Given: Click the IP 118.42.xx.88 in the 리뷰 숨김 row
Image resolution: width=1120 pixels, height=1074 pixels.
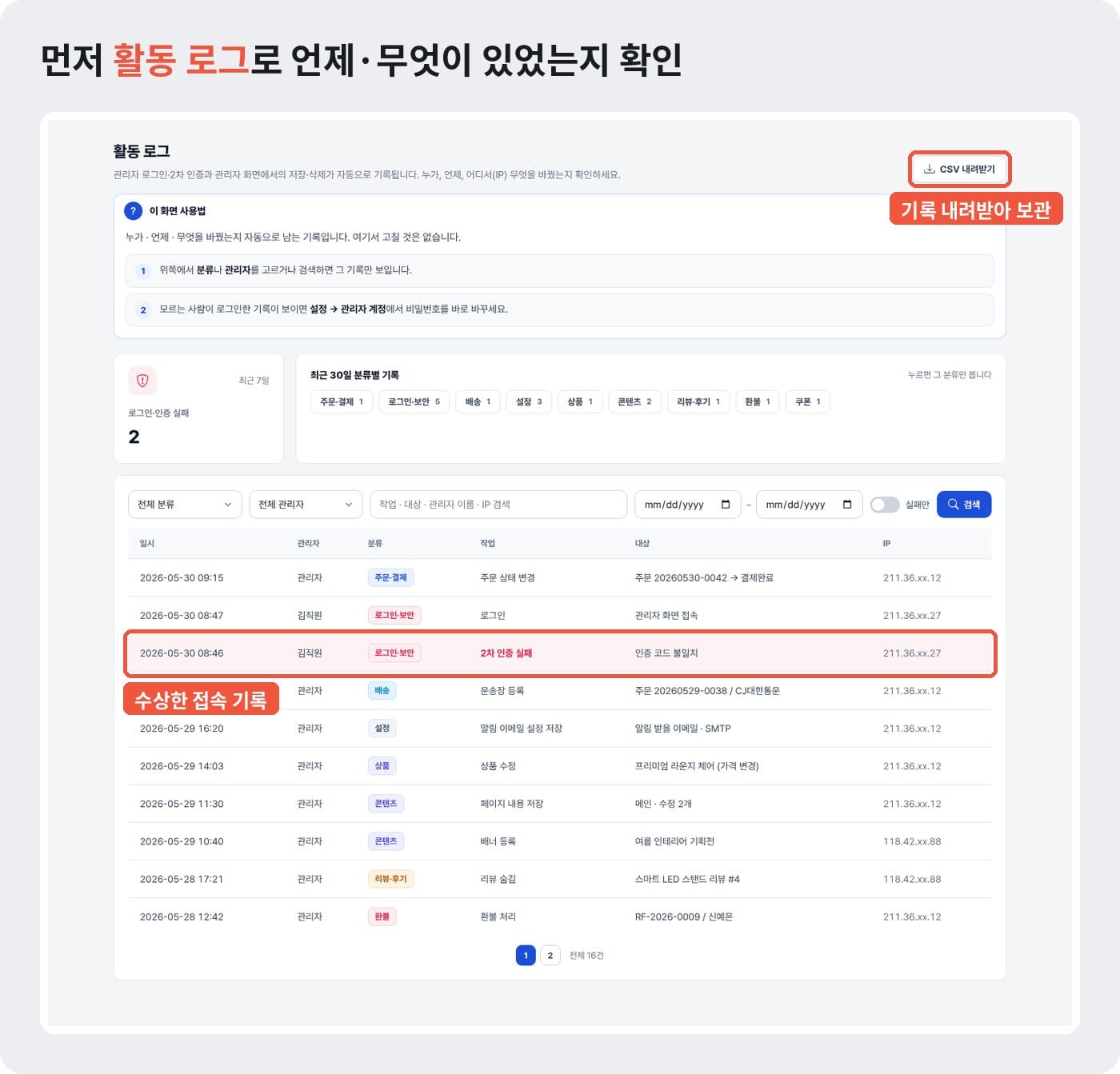Looking at the screenshot, I should (x=912, y=879).
